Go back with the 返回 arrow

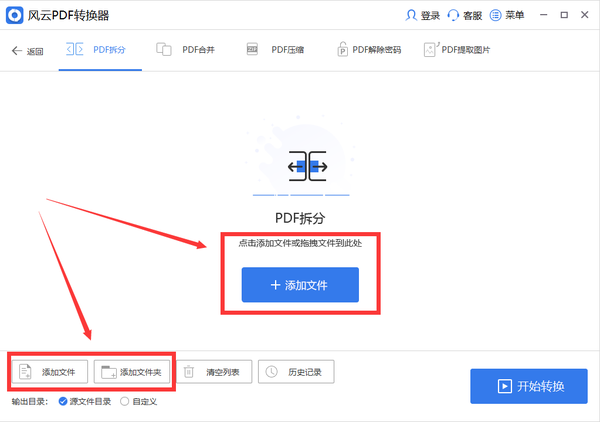[x=27, y=51]
